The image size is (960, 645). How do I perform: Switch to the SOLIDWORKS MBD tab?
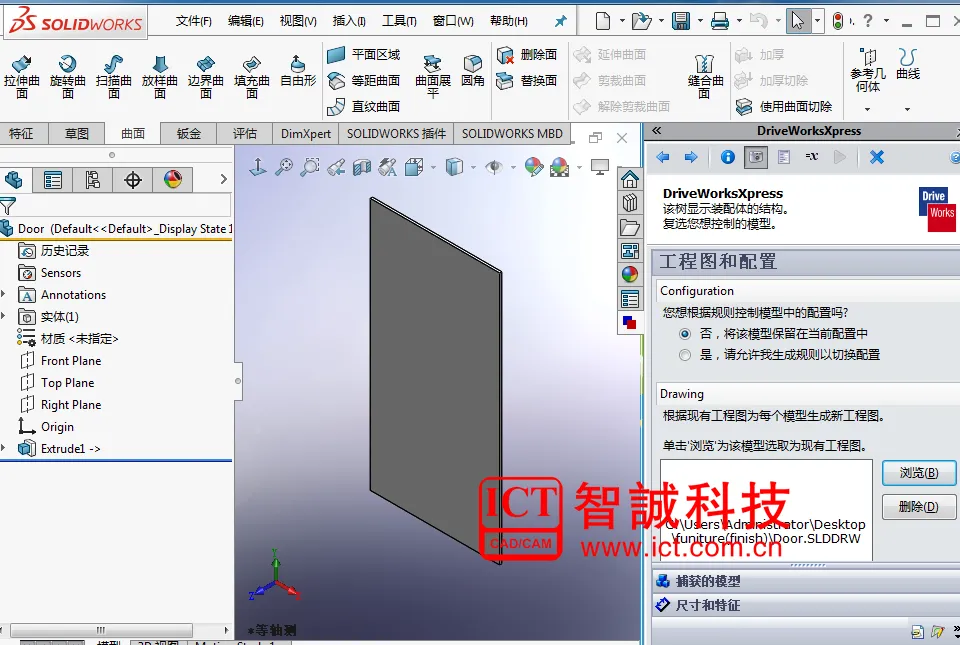(x=512, y=133)
